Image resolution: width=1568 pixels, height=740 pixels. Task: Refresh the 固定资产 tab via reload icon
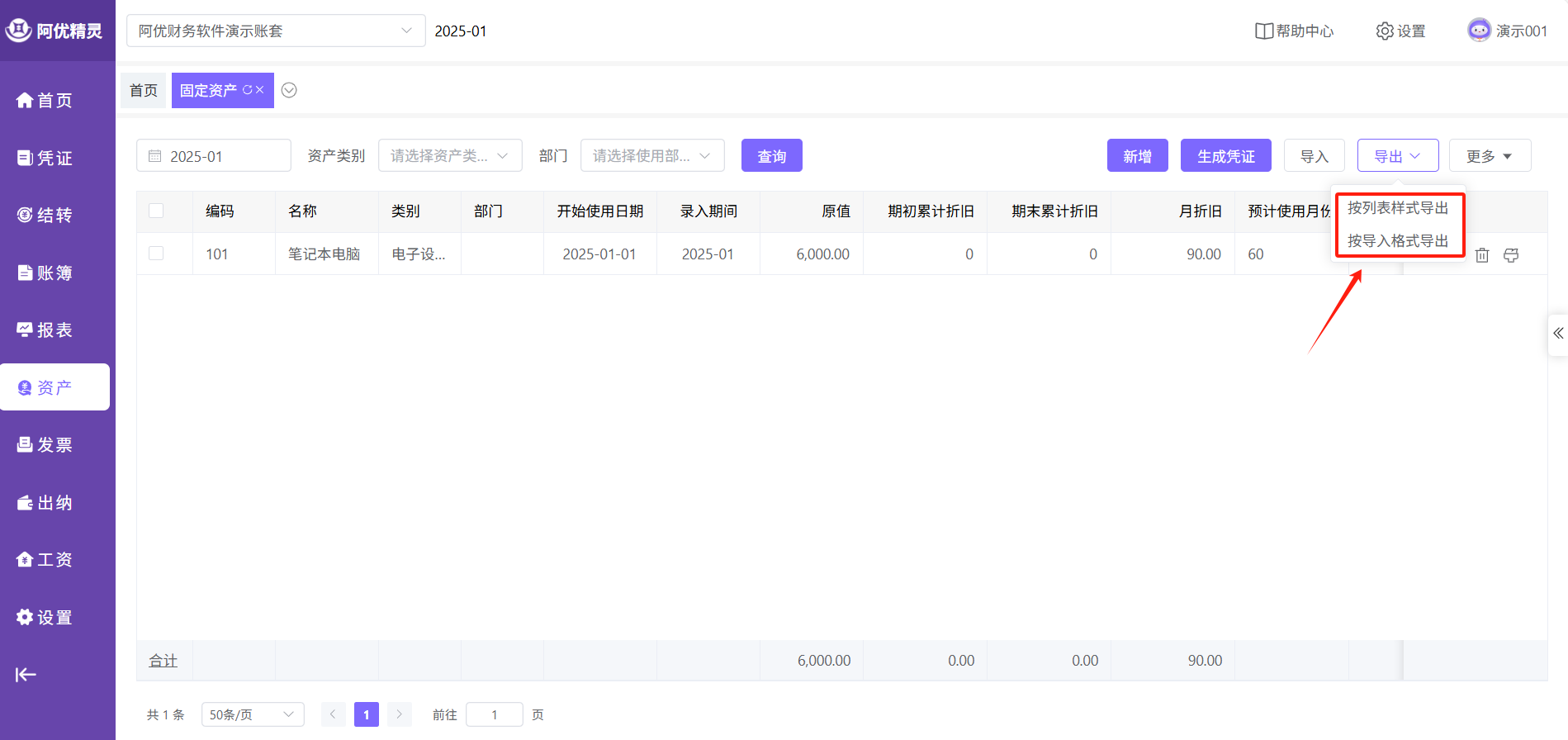[247, 90]
